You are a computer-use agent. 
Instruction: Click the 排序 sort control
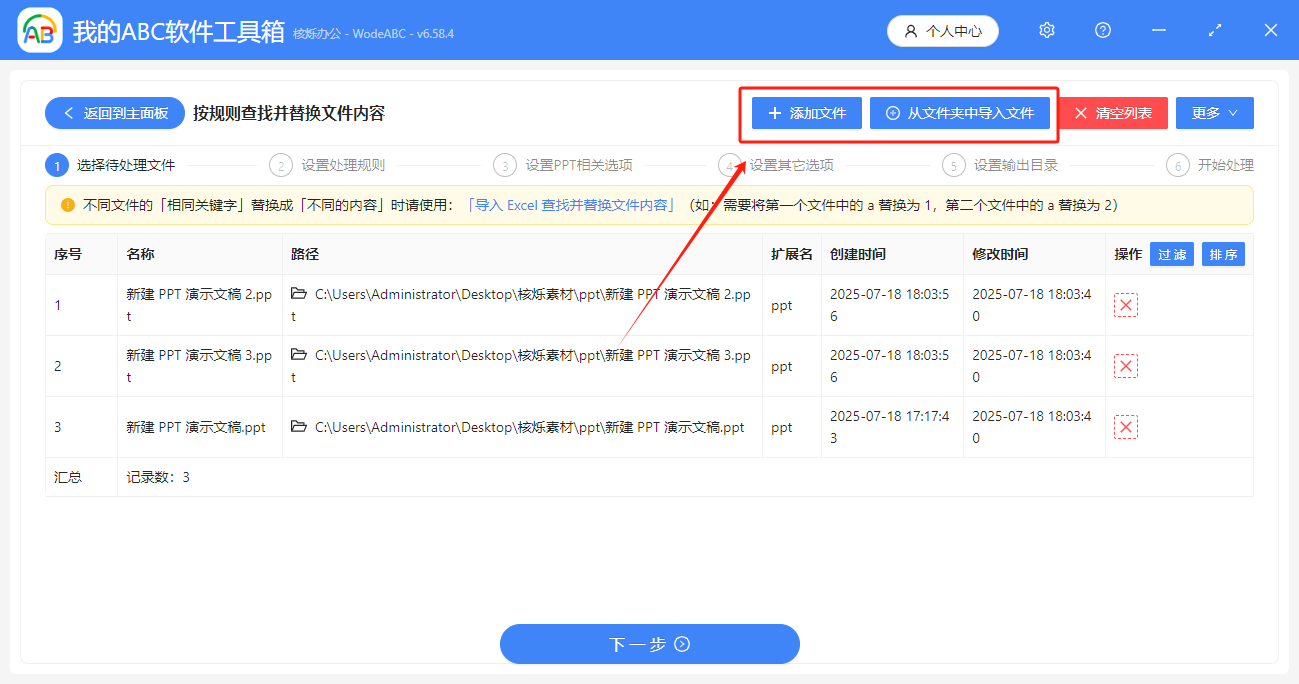pyautogui.click(x=1223, y=254)
